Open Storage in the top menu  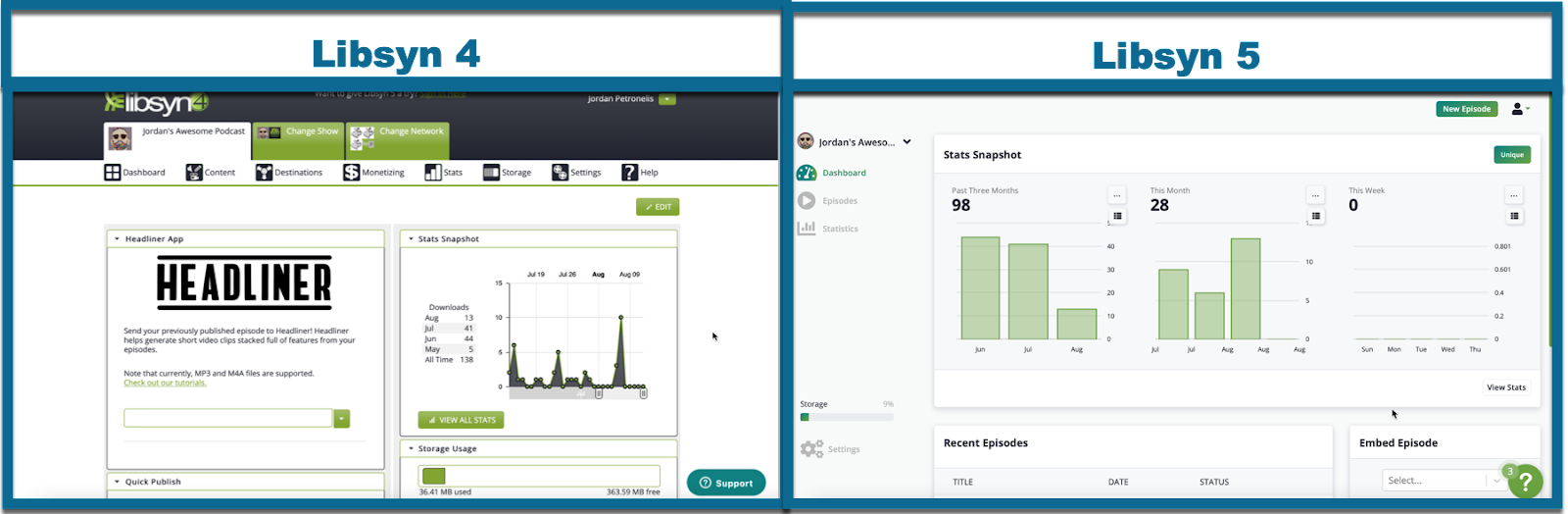(507, 173)
